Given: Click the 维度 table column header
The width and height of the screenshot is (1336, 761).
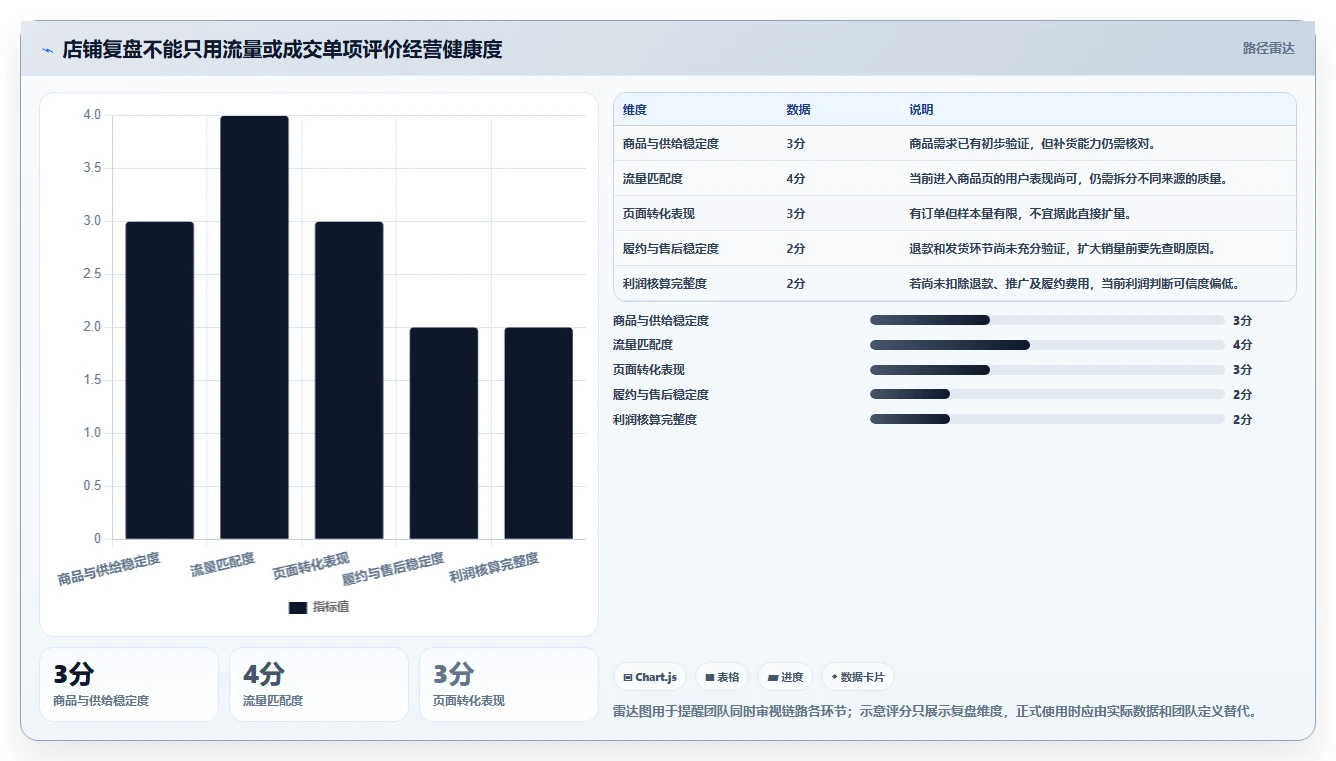Looking at the screenshot, I should (635, 110).
